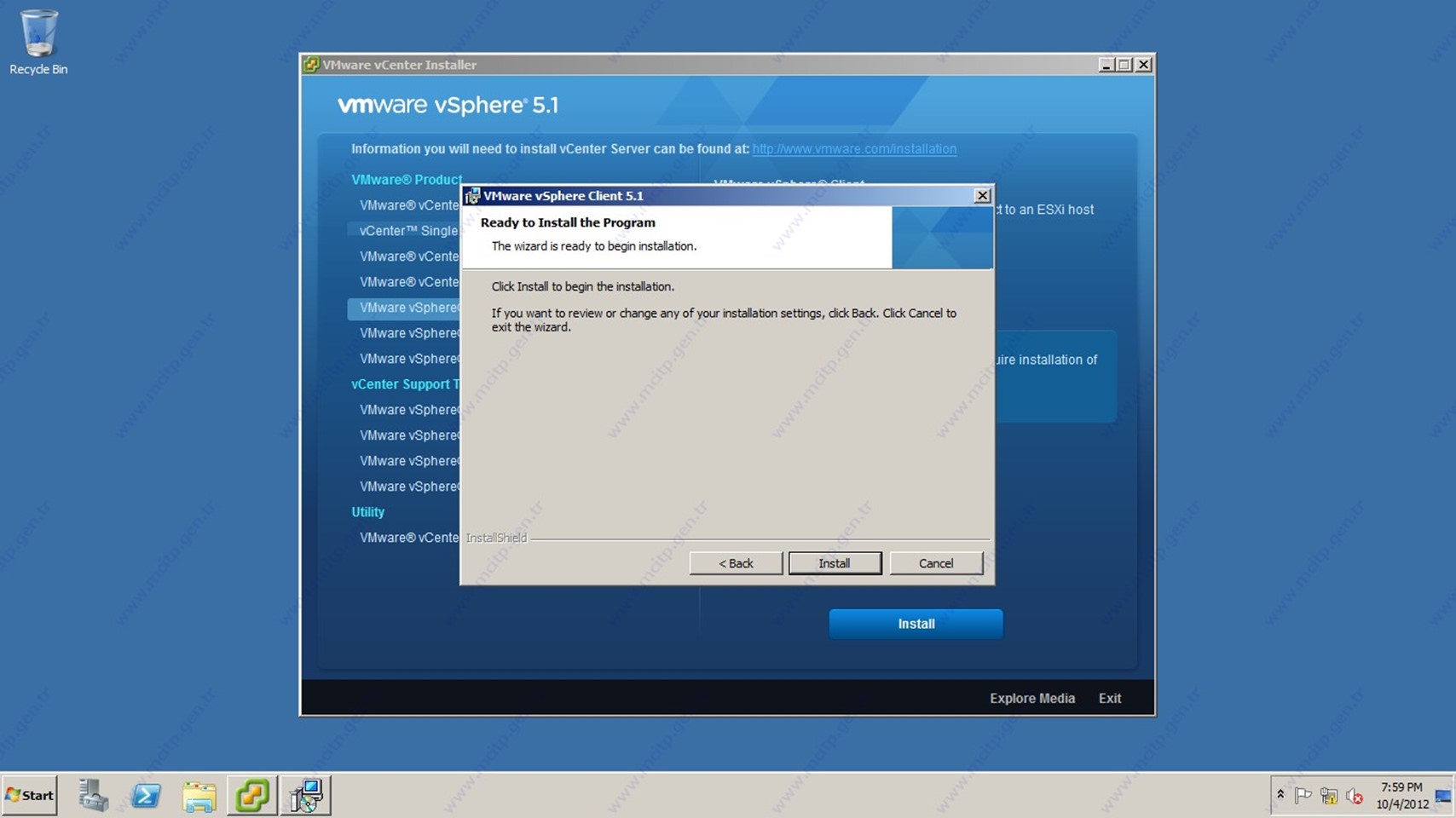Click 'Click Install to begin the installation.' text
This screenshot has height=818, width=1456.
(x=583, y=287)
